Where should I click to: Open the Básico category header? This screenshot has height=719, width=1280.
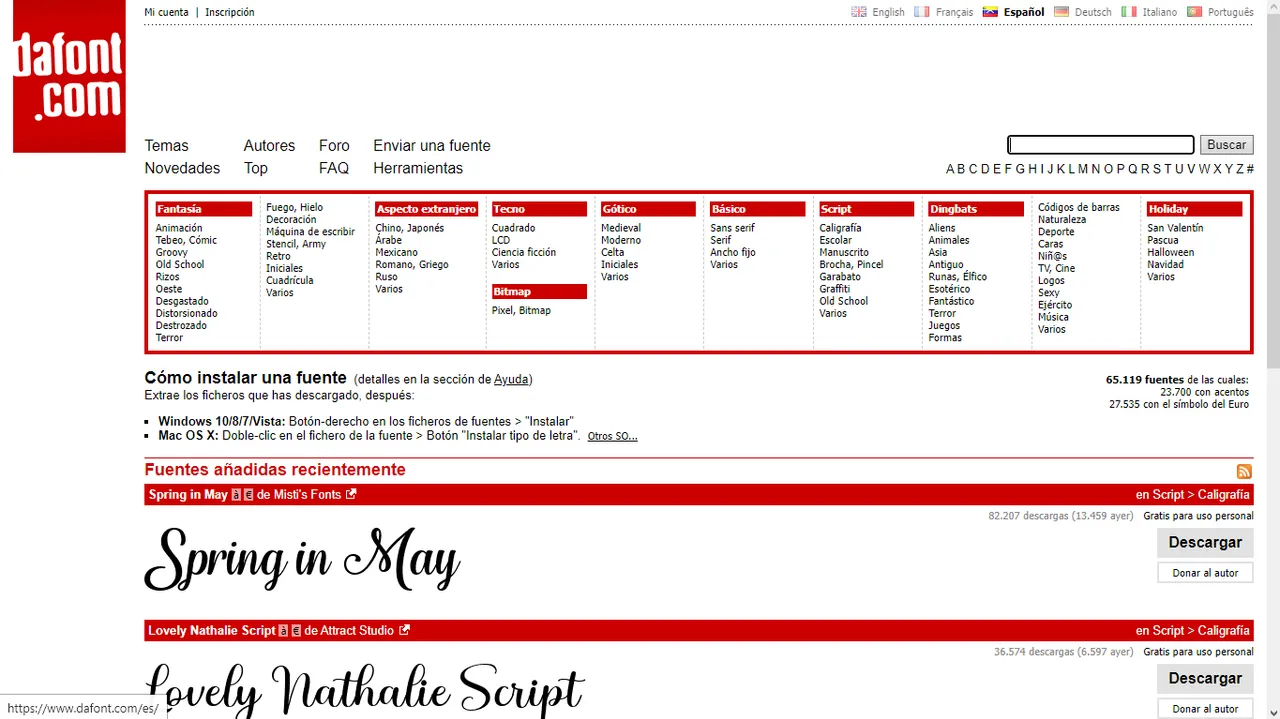tap(757, 209)
